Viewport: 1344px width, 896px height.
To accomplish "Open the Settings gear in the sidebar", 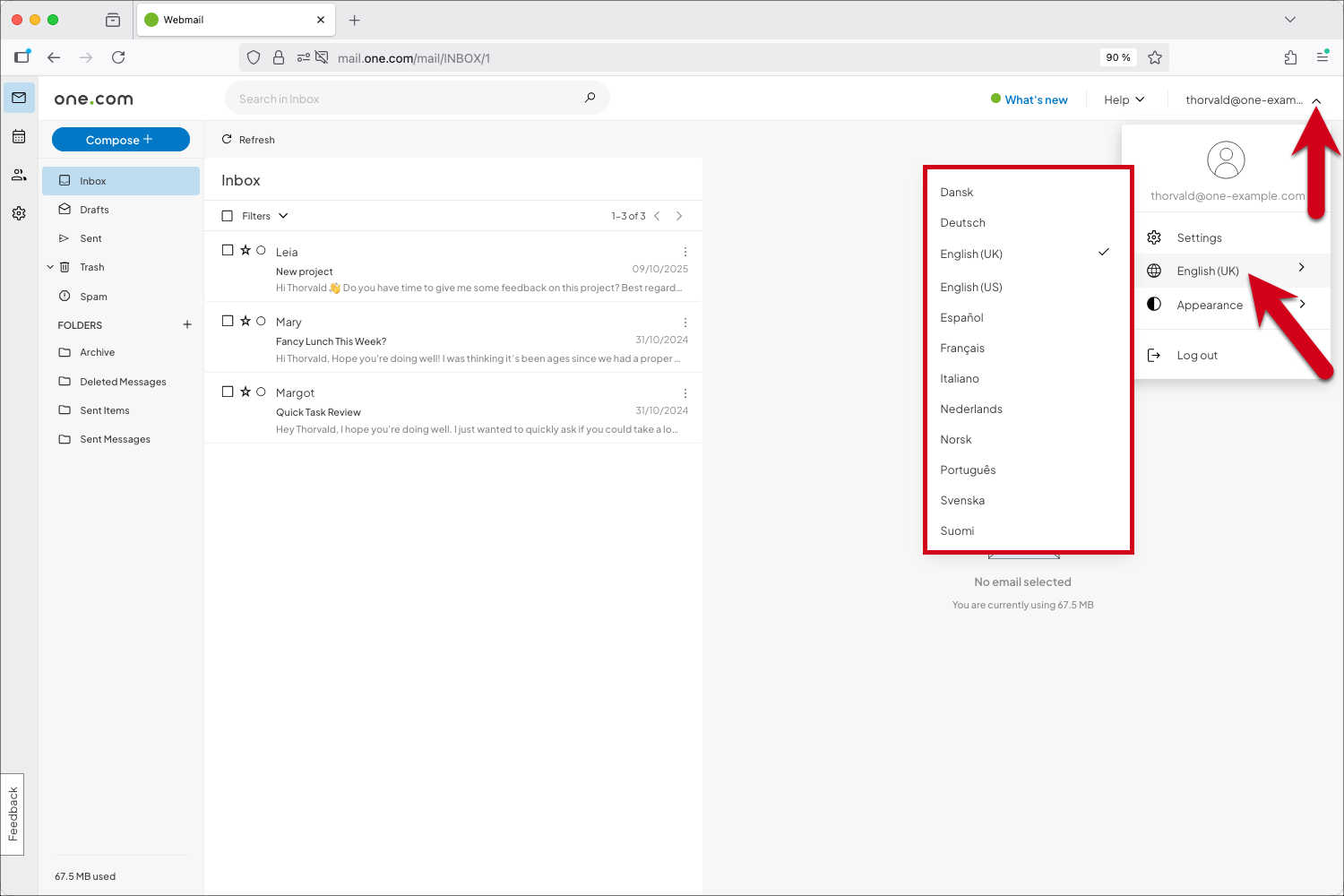I will pos(19,212).
